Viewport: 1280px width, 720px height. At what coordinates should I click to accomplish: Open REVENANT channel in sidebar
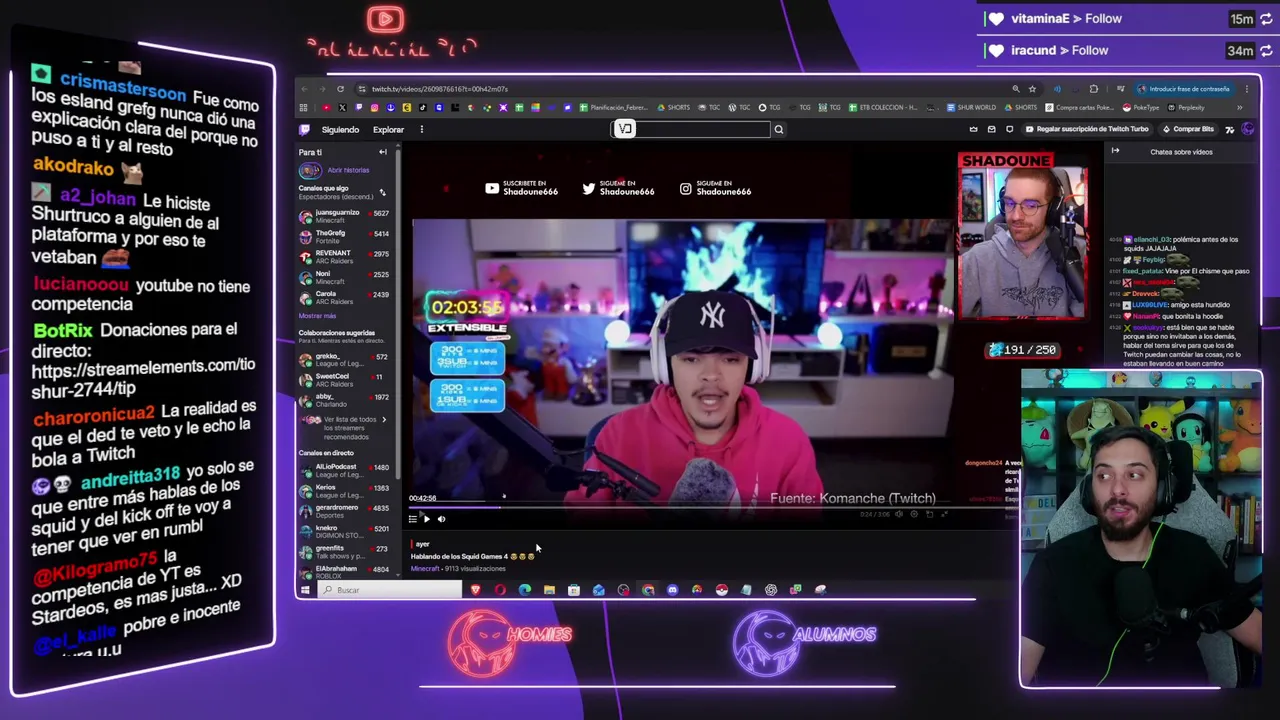tap(344, 257)
